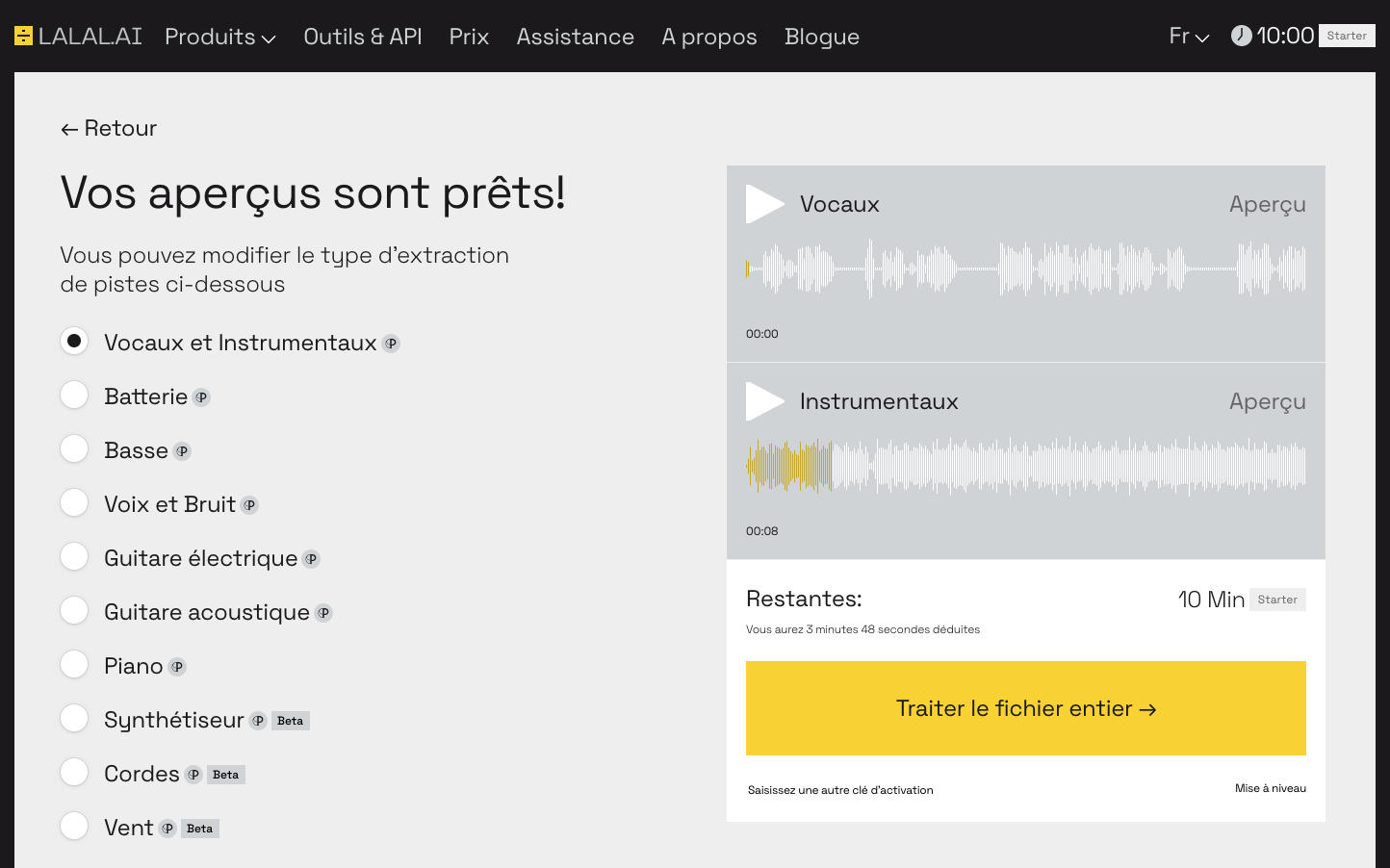The image size is (1390, 868).
Task: Click the 10 Min remaining value
Action: (x=1211, y=600)
